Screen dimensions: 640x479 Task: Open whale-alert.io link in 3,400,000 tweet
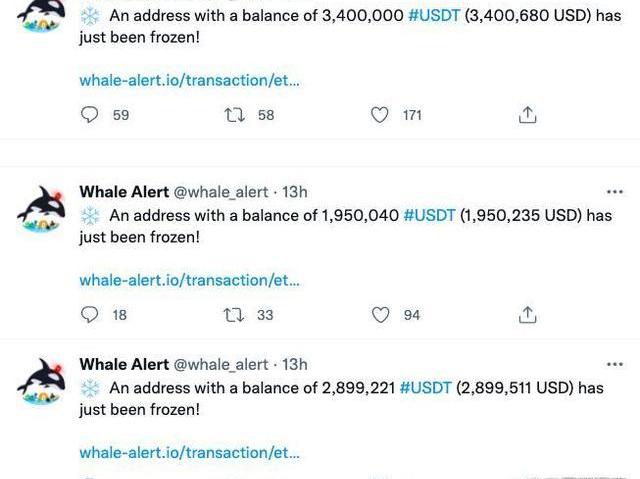[189, 81]
